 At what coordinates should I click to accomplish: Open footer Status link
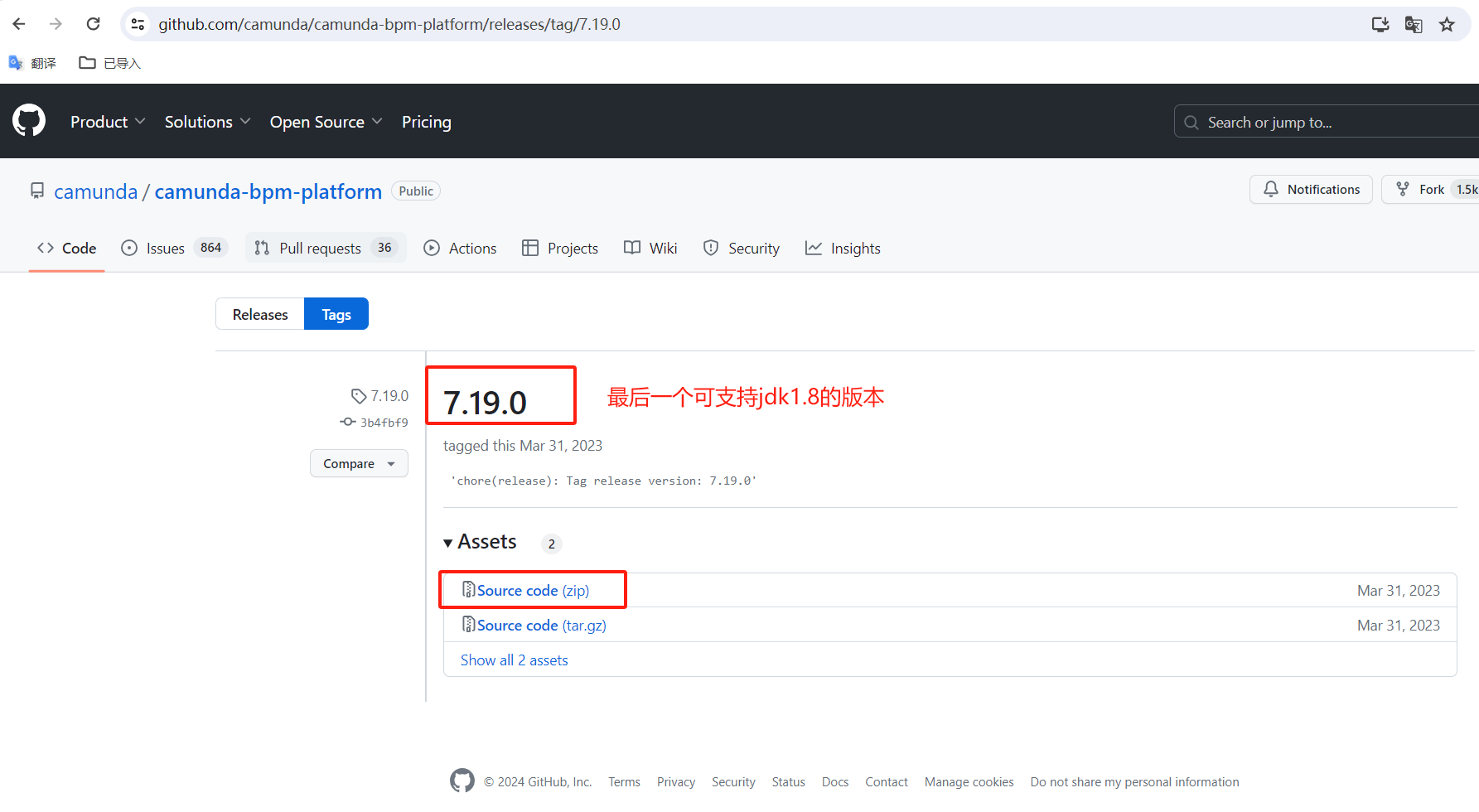788,781
